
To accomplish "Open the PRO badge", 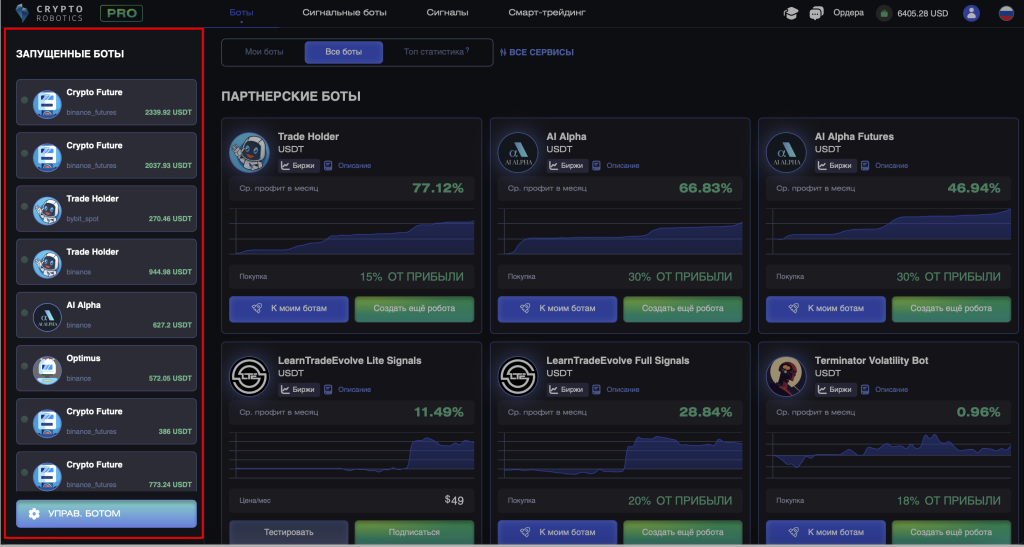I will (121, 13).
